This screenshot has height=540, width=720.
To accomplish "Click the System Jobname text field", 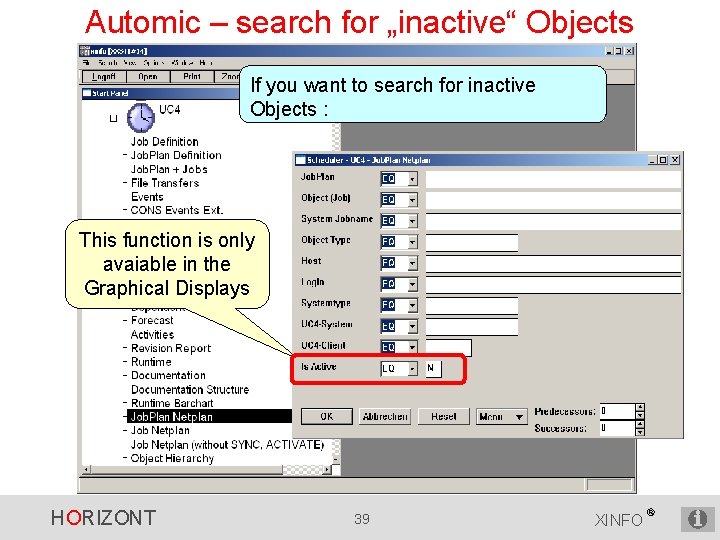I will click(x=553, y=221).
